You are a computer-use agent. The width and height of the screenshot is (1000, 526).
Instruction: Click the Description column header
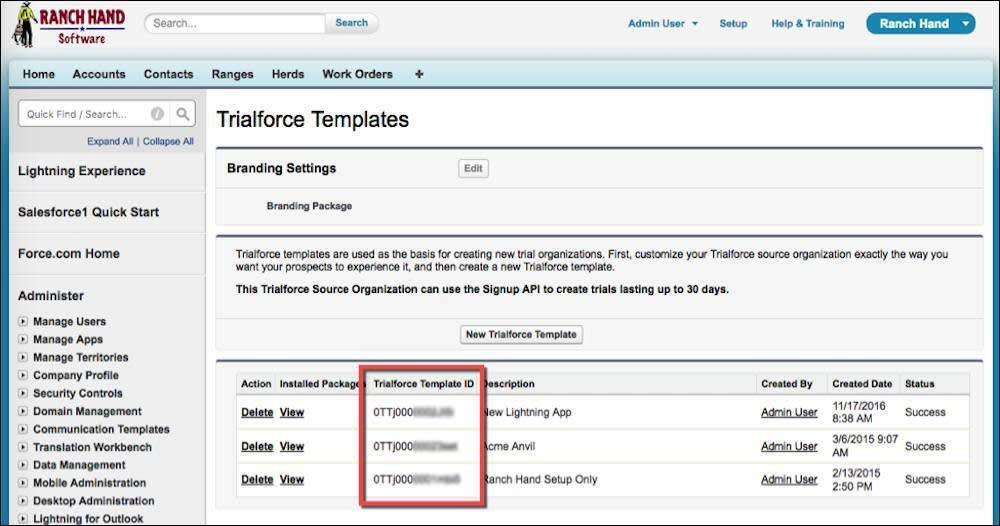[509, 384]
